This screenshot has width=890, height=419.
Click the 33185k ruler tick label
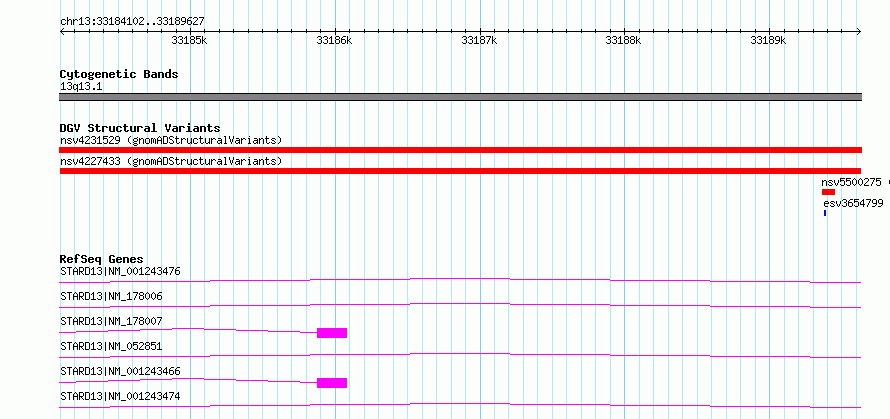coord(189,40)
